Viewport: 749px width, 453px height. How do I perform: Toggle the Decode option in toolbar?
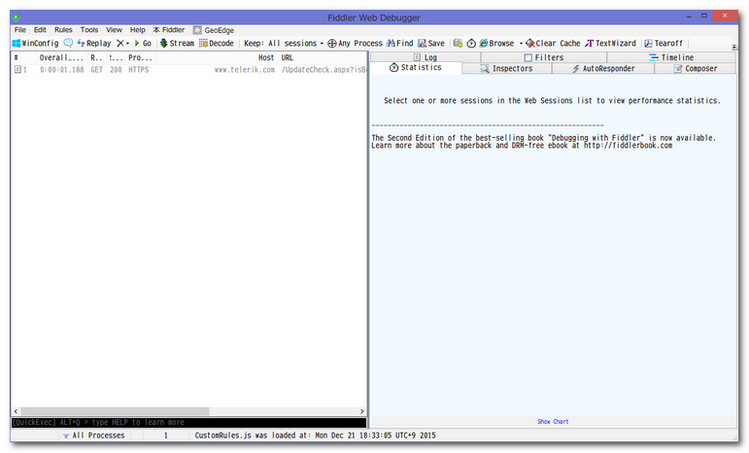(x=216, y=43)
